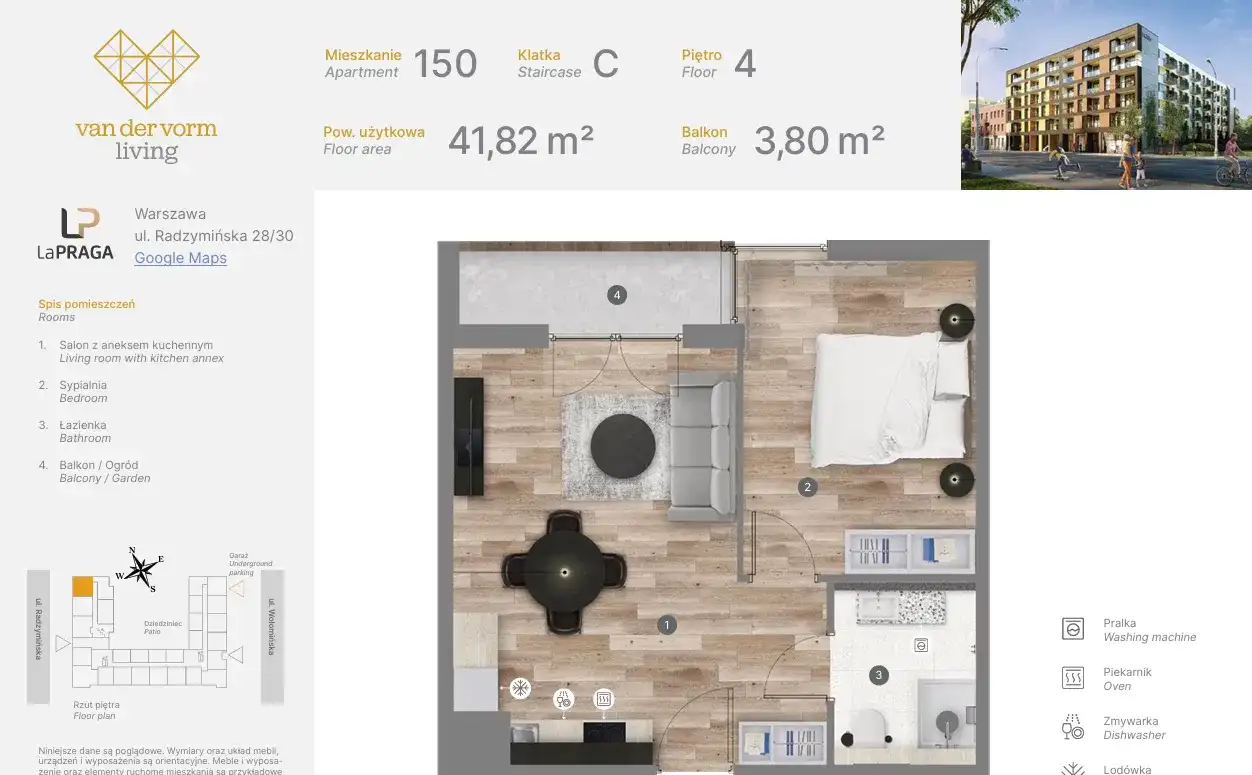Click the 'Zmywarka' legend label
The image size is (1252, 775).
[x=1131, y=721]
